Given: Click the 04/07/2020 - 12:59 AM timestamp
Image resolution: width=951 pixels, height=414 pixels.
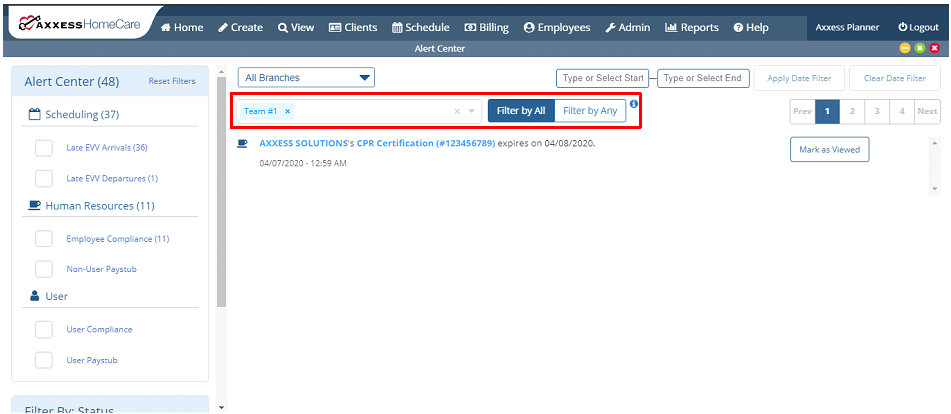Looking at the screenshot, I should 303,163.
